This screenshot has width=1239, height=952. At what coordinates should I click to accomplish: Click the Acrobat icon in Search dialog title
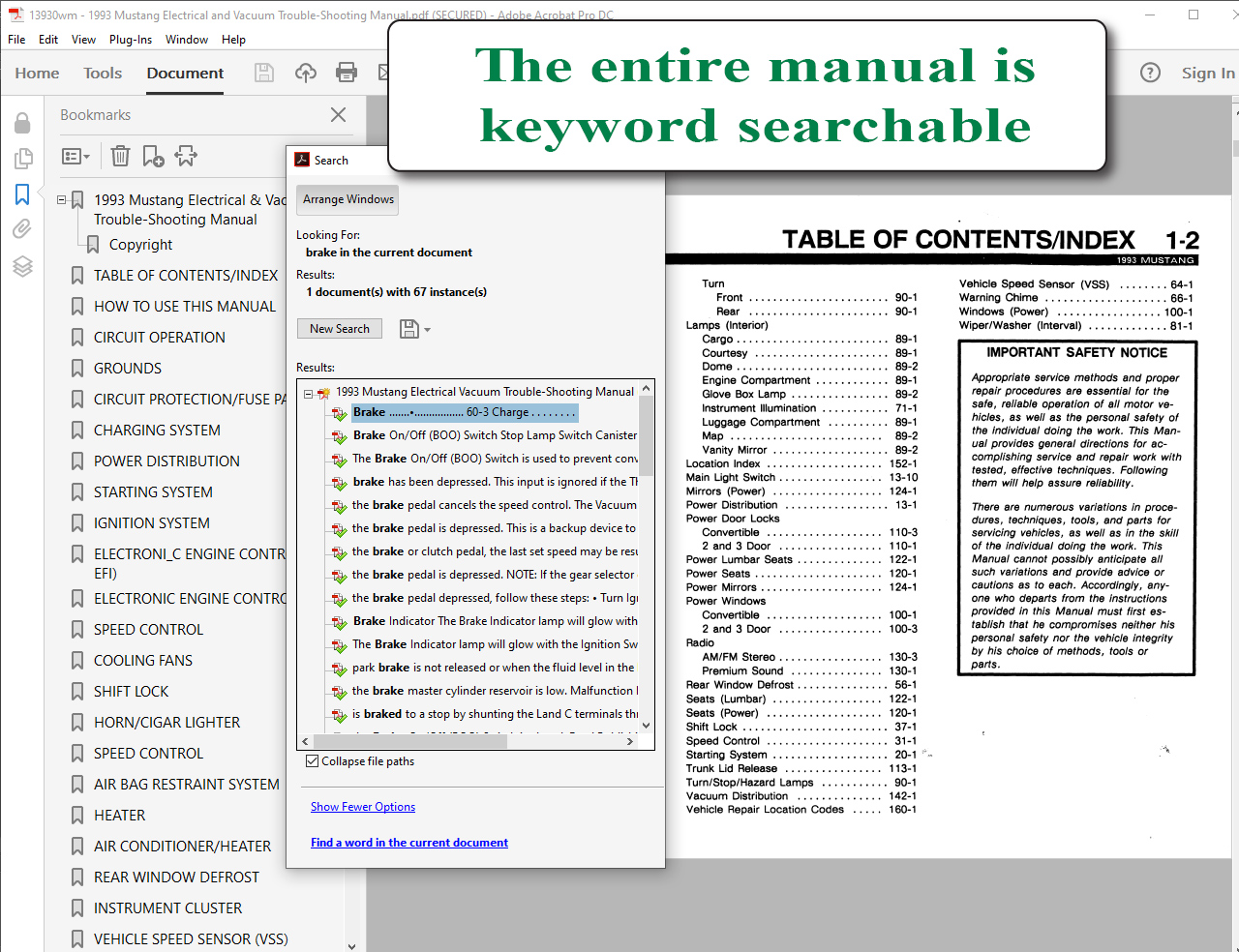click(x=302, y=160)
